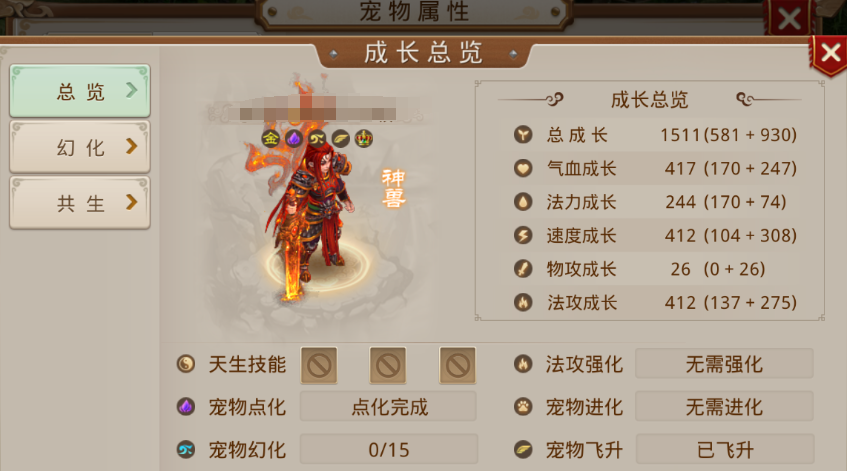Viewport: 847px width, 471px height.
Task: Expand the 幻化 section arrow
Action: point(131,146)
